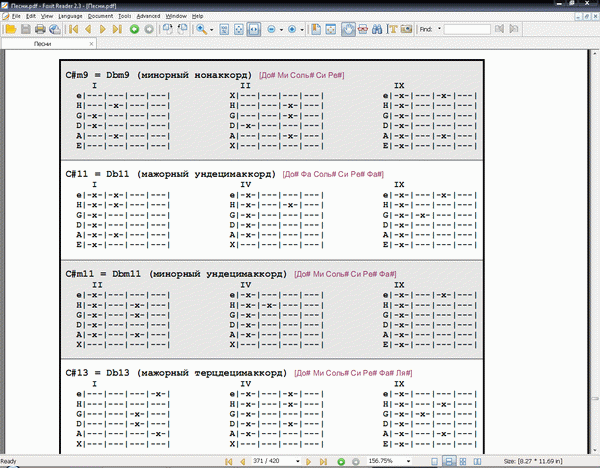Click the Find text input field
600x468 pixels.
coord(466,30)
